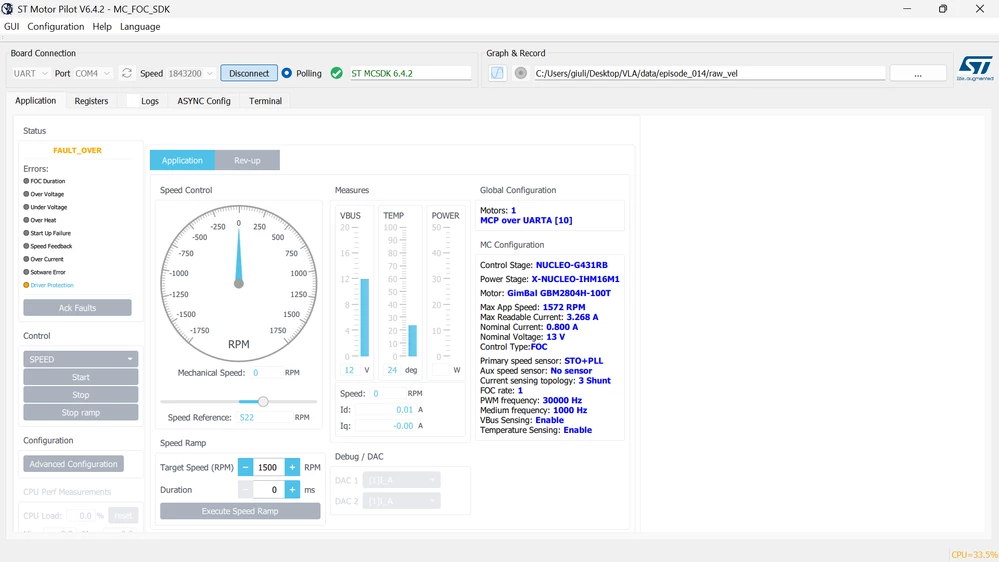Image resolution: width=999 pixels, height=562 pixels.
Task: Switch to the ASYNC Config tab
Action: (x=204, y=101)
